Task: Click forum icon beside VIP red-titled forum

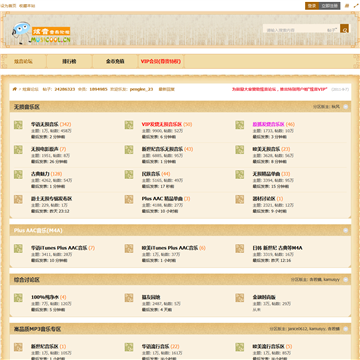Action: 129,125
